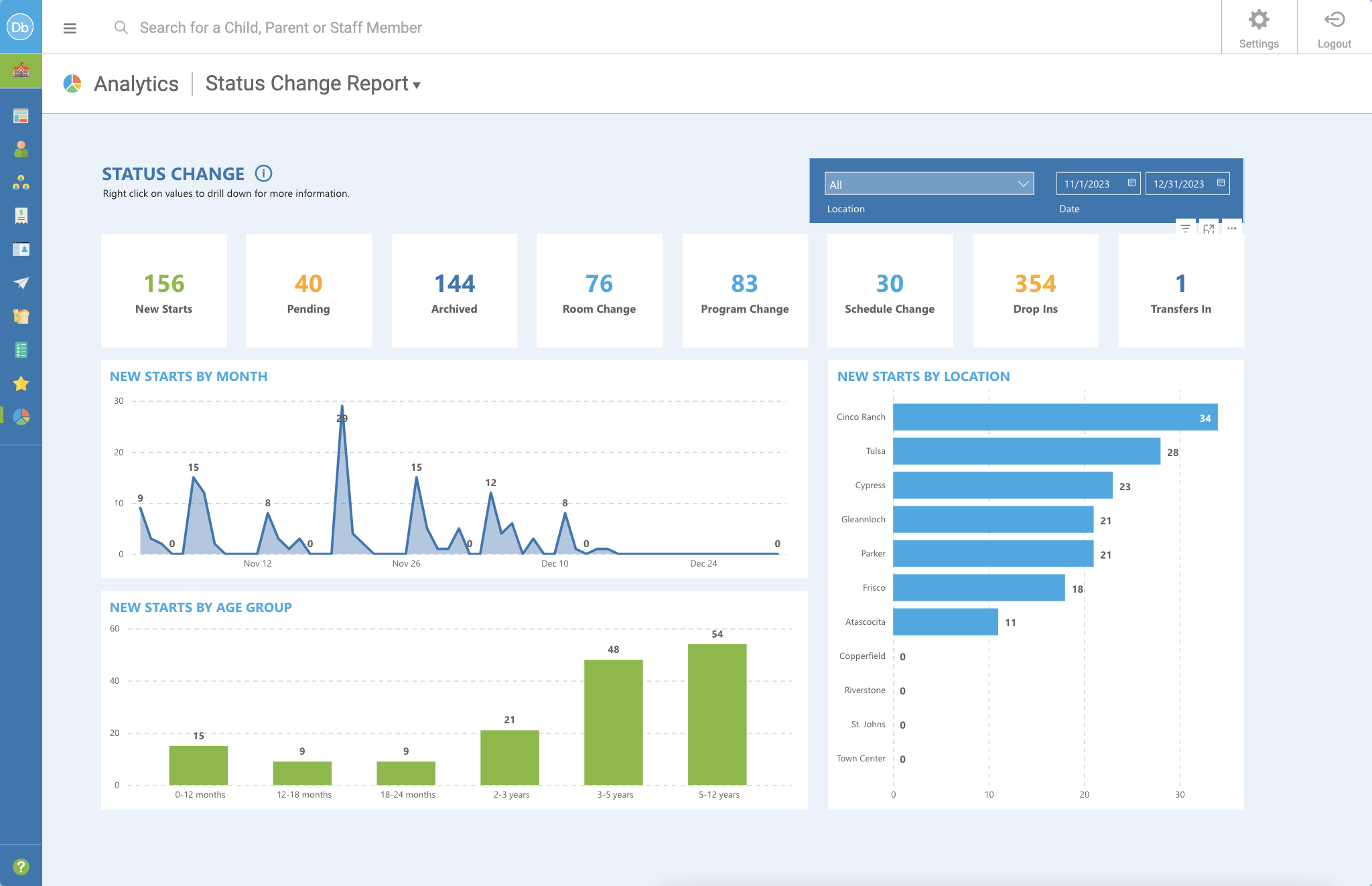Select the analytics pie chart icon
This screenshot has width=1372, height=886.
(22, 417)
